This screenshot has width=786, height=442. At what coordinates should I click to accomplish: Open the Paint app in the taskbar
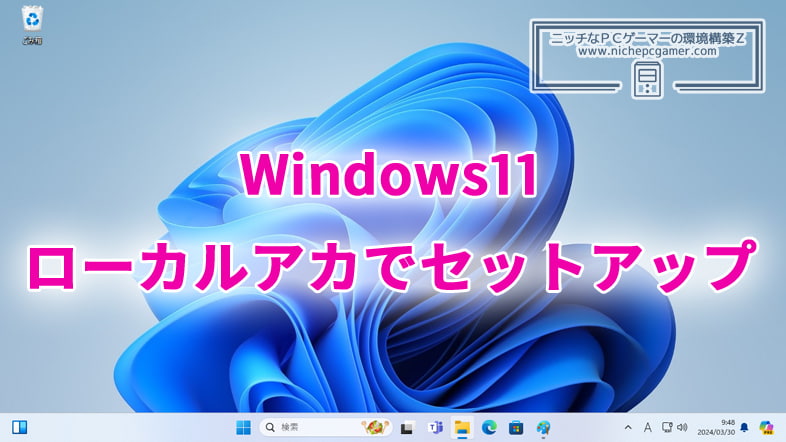click(x=543, y=427)
